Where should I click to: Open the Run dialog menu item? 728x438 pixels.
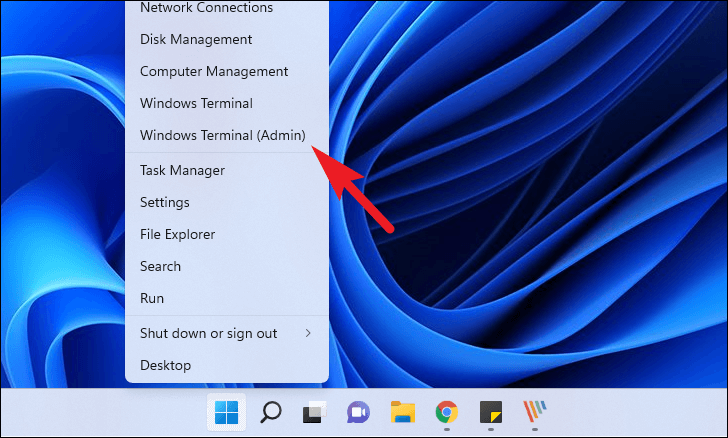[x=152, y=298]
